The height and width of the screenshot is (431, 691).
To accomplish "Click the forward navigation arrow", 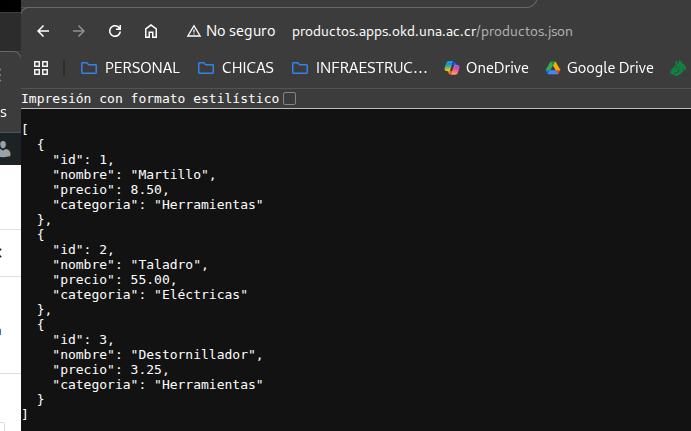I will (79, 31).
